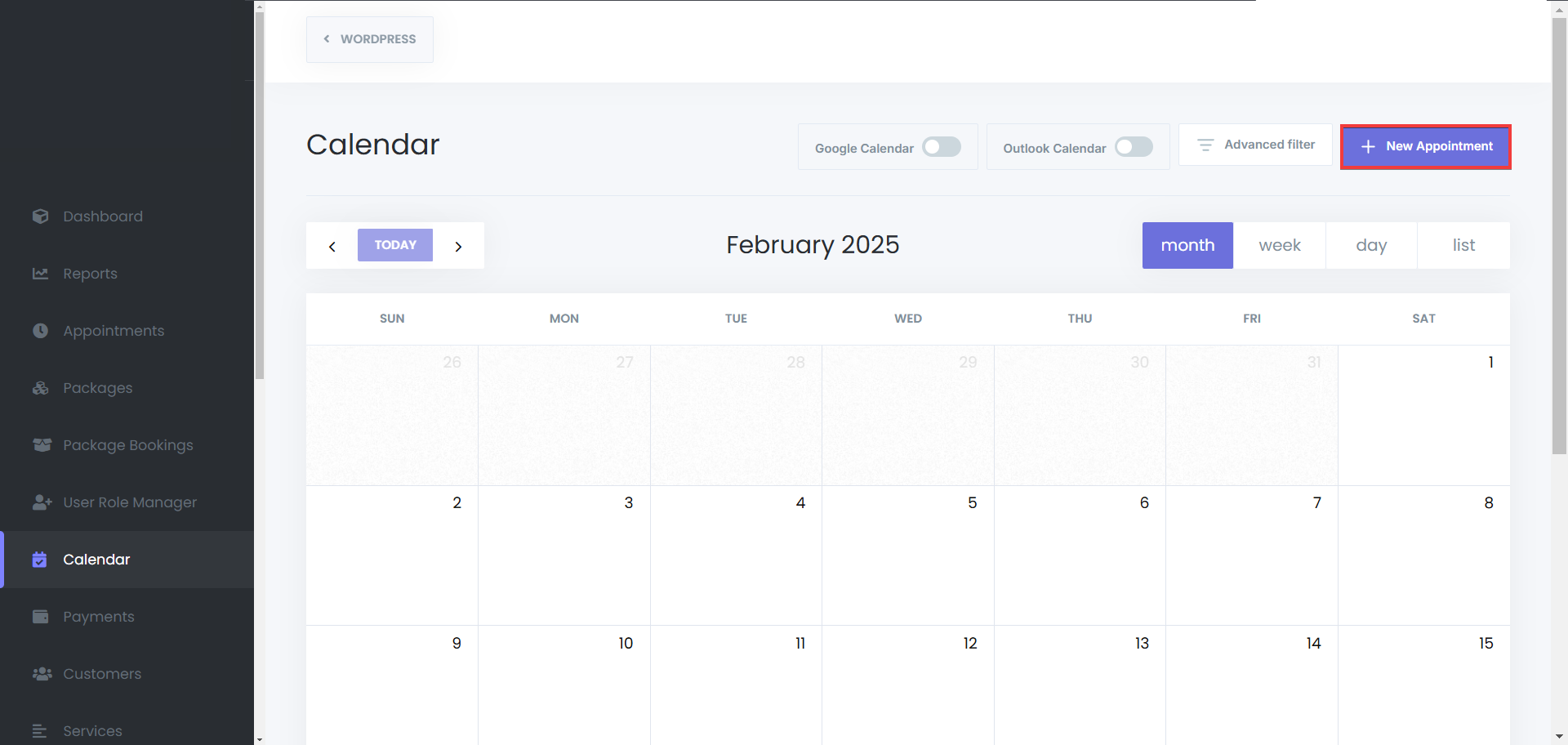
Task: Click the Package Bookings icon
Action: point(41,445)
